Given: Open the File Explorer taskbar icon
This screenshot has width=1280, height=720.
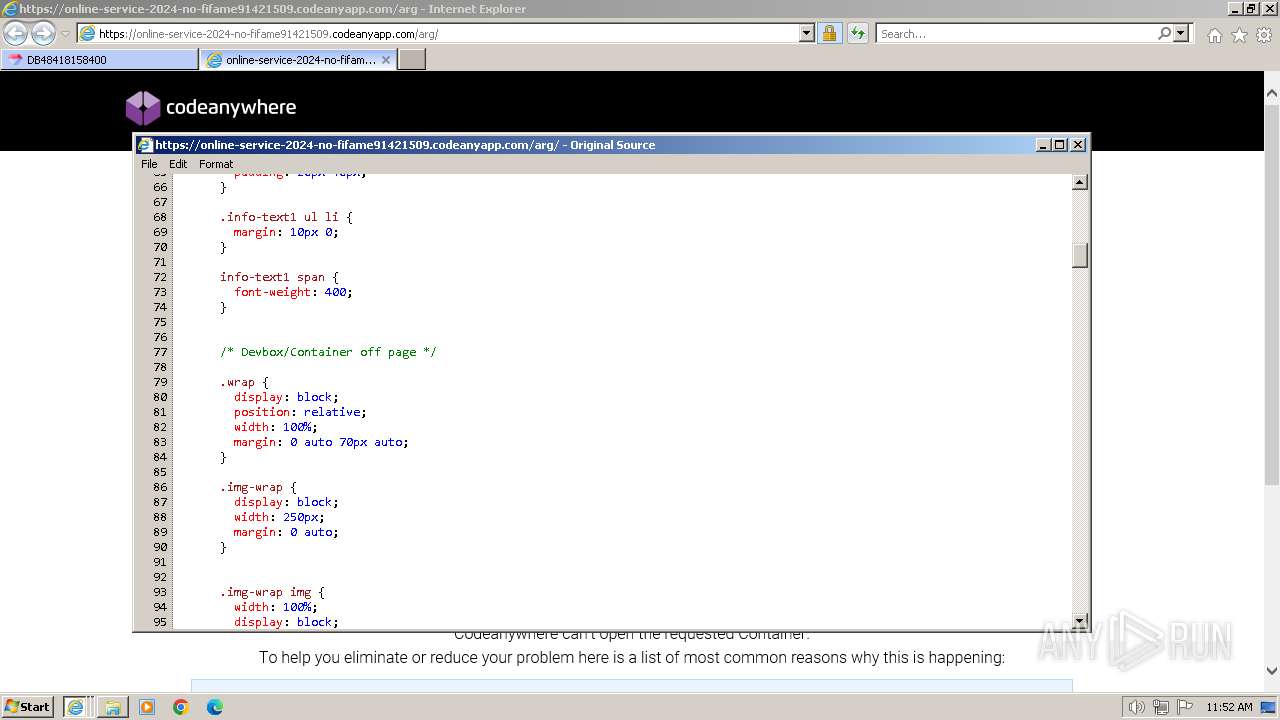Looking at the screenshot, I should pyautogui.click(x=112, y=707).
